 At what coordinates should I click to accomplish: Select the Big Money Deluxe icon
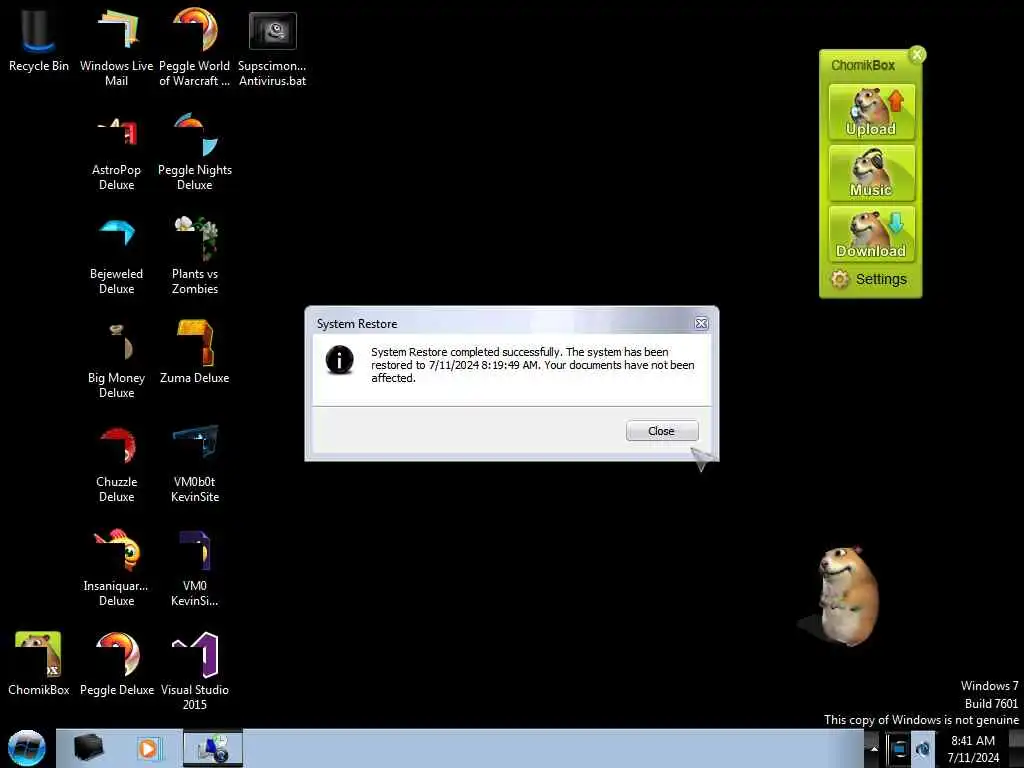click(x=116, y=359)
